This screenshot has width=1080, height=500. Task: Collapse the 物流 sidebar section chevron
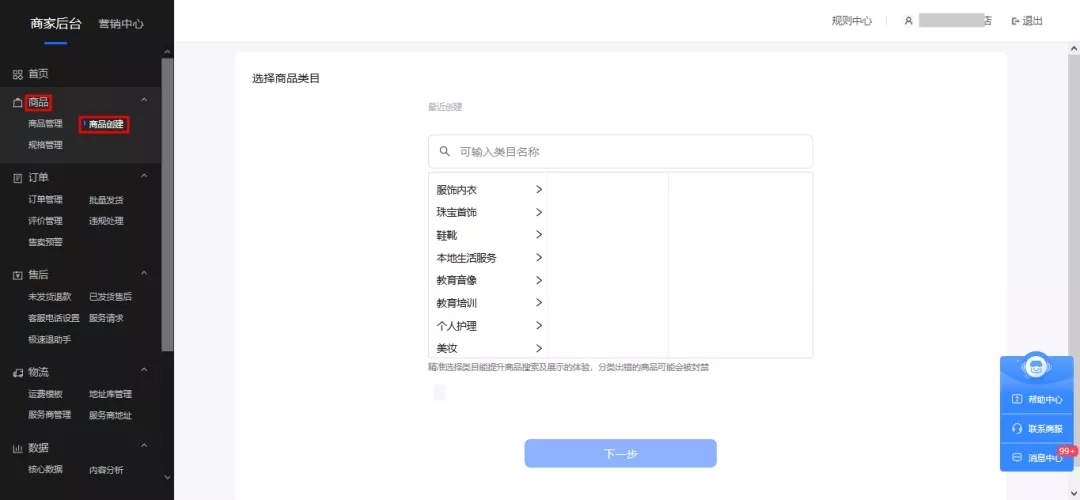pos(144,370)
